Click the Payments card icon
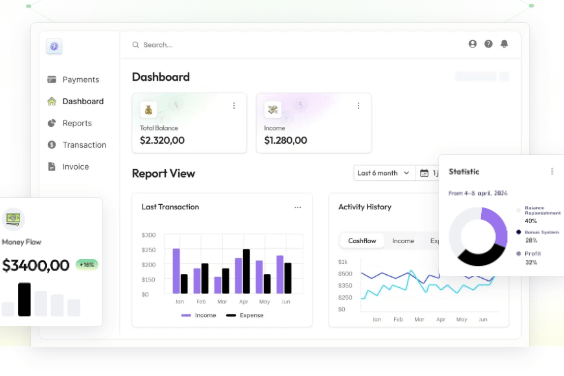 pos(52,80)
